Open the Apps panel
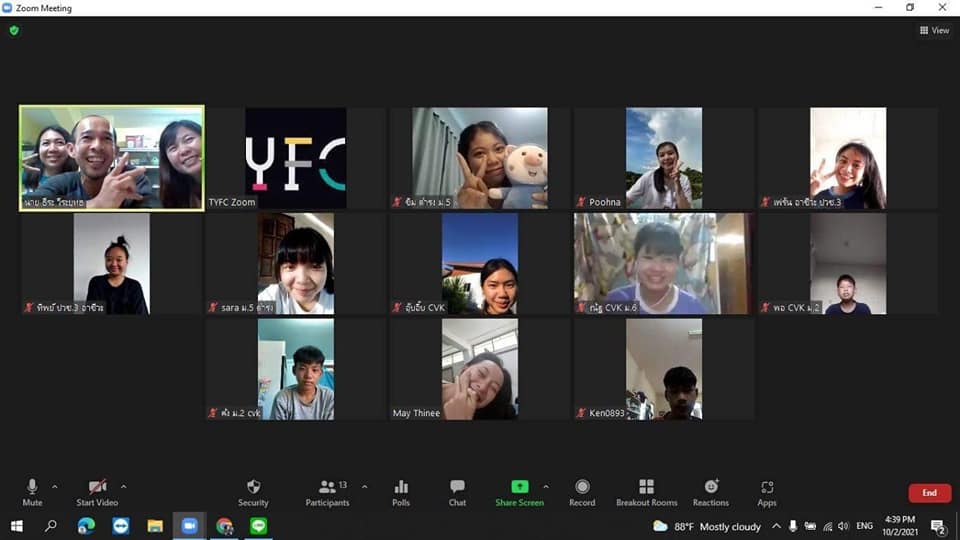Screen dimensions: 960x540 tap(767, 492)
